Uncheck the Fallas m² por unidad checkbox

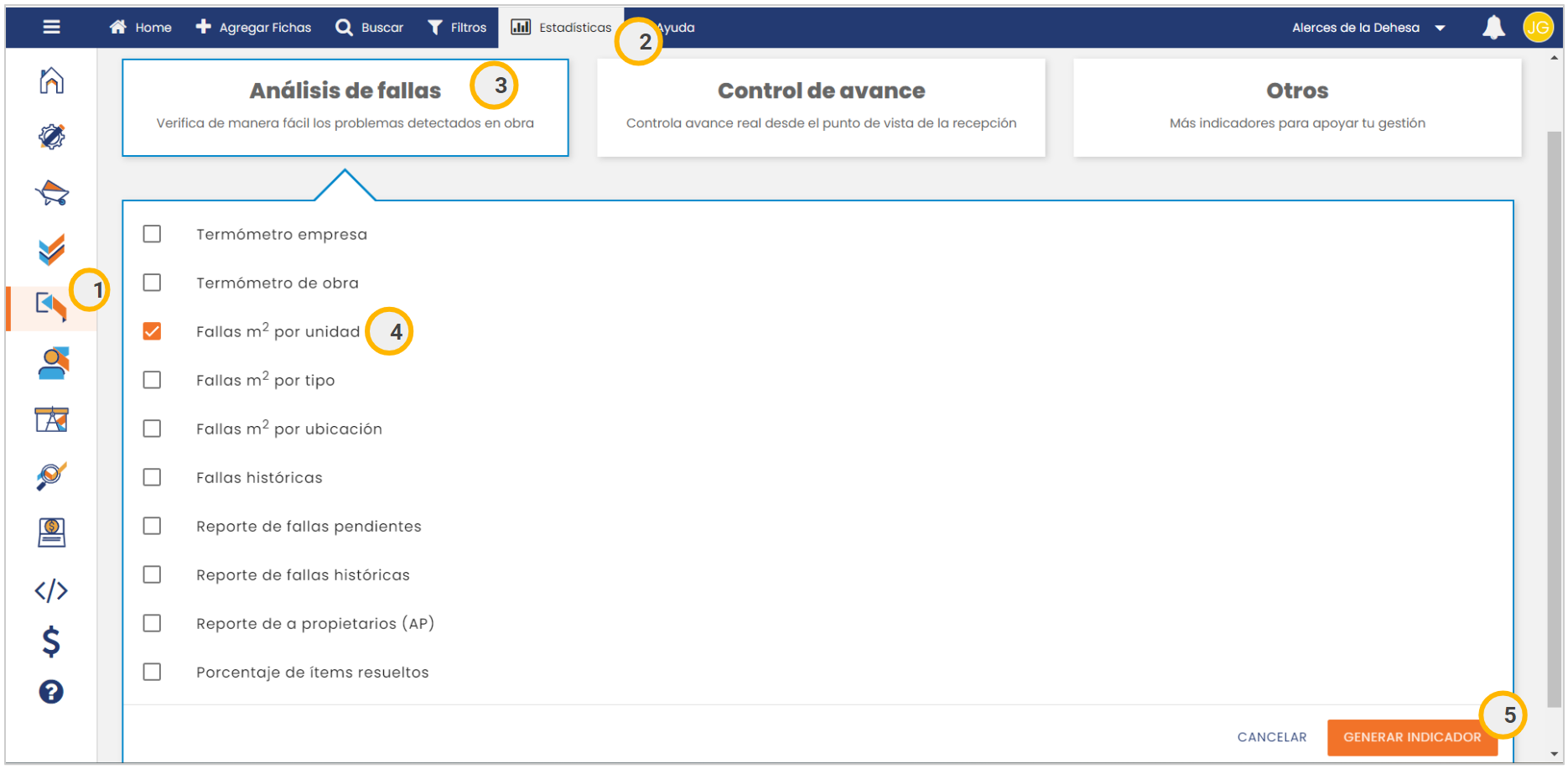152,331
